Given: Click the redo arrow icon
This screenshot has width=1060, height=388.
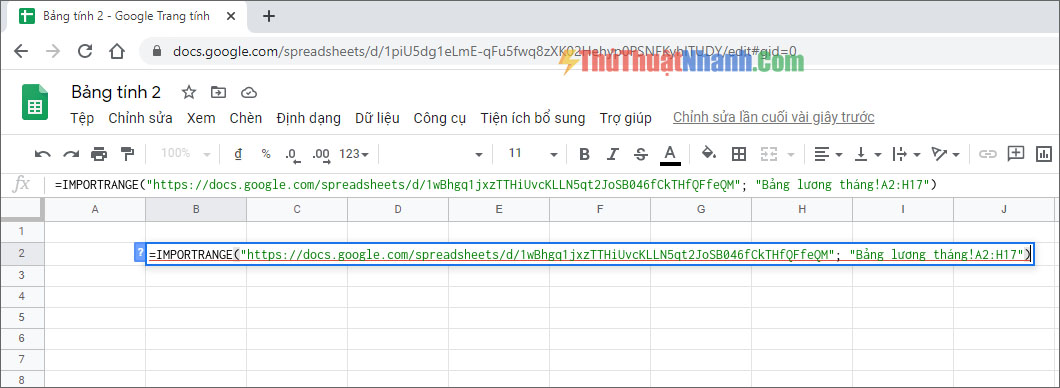Looking at the screenshot, I should 71,154.
